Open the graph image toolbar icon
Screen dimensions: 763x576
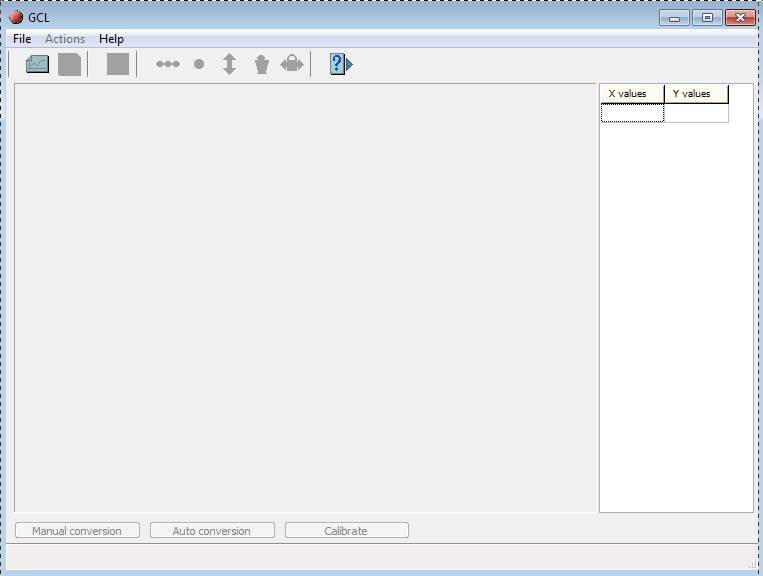pos(37,64)
